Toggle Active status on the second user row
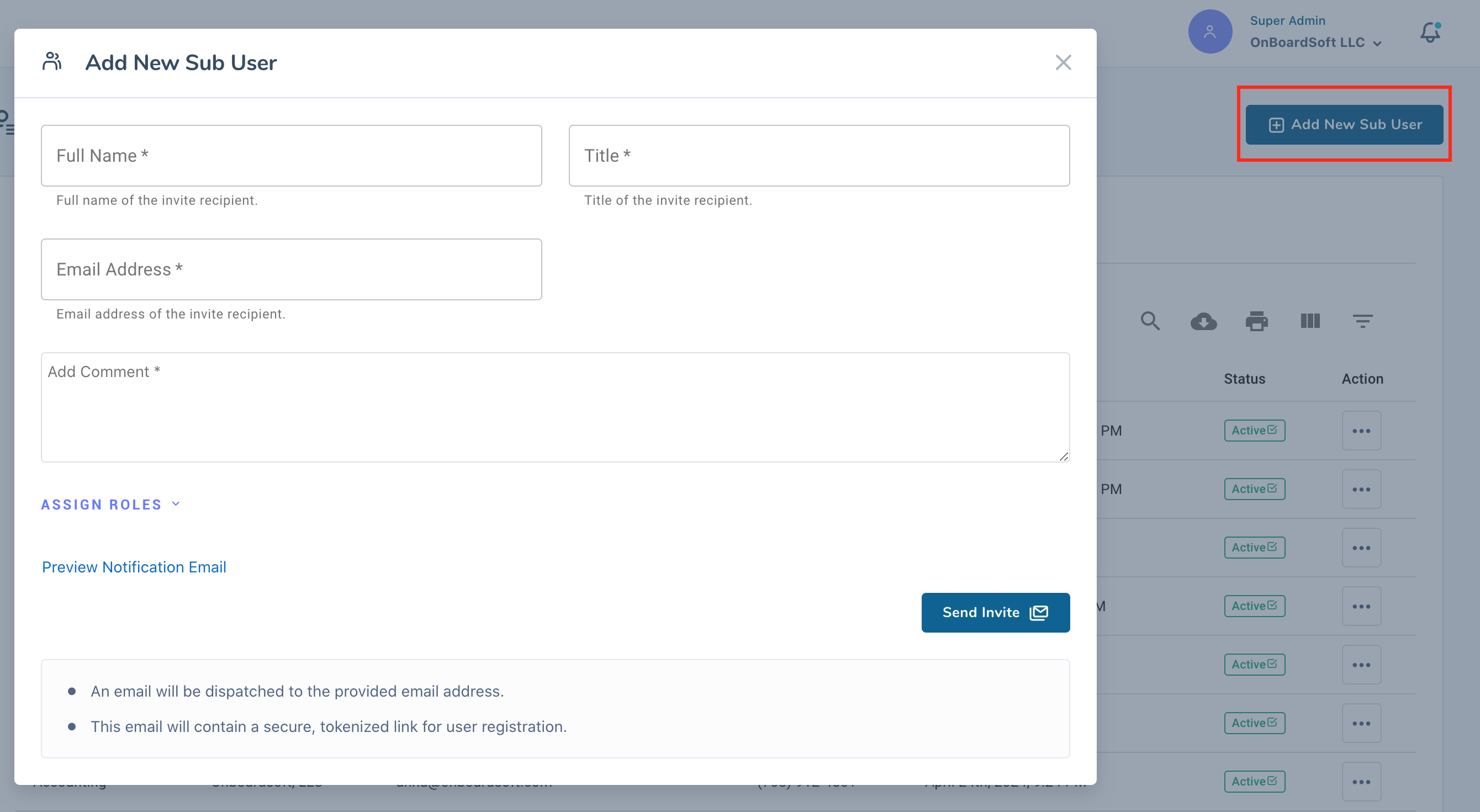Screen dimensions: 1480x812 point(1254,489)
